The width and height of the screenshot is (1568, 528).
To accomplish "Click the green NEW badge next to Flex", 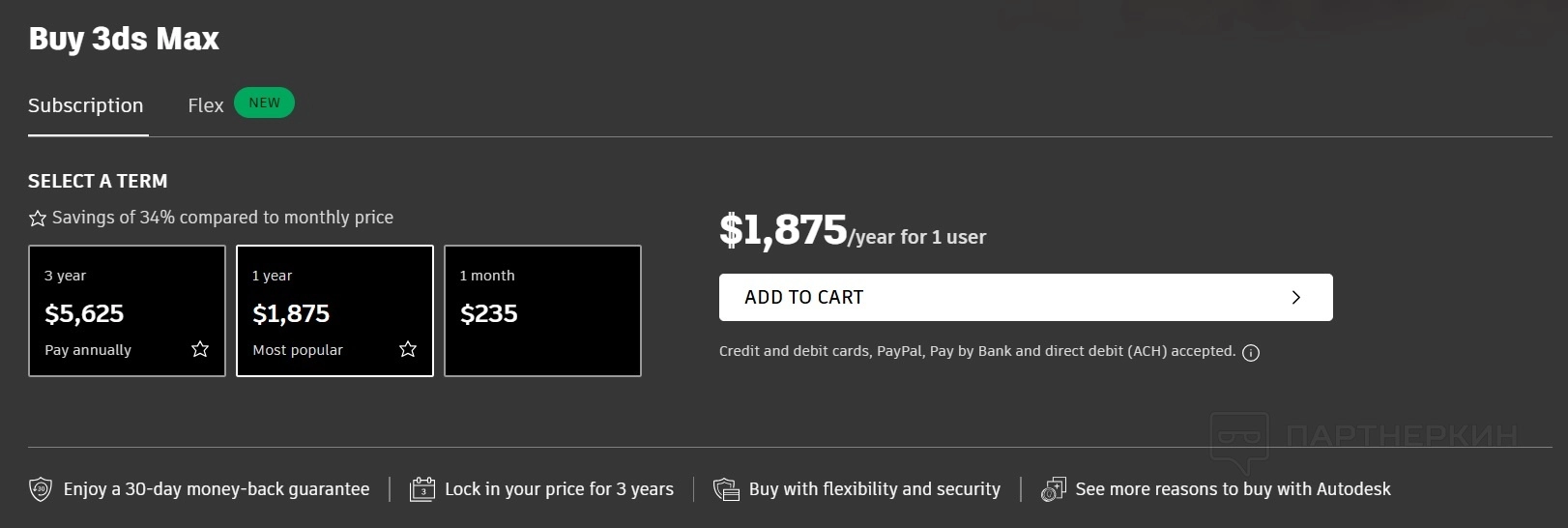I will click(x=264, y=103).
